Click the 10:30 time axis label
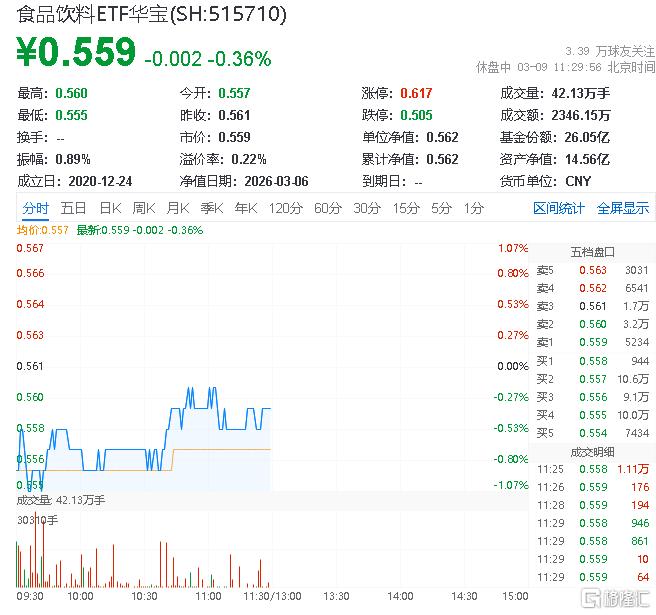Viewport: 656px width, 615px height. [144, 597]
